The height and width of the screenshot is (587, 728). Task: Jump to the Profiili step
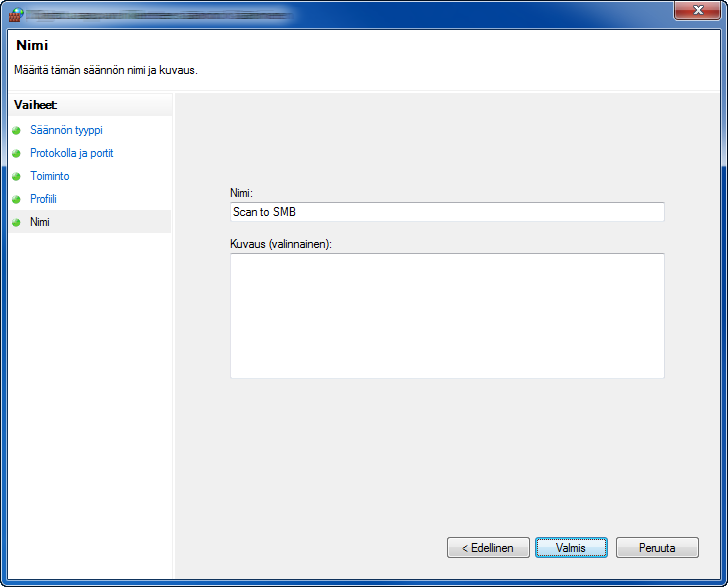point(43,199)
